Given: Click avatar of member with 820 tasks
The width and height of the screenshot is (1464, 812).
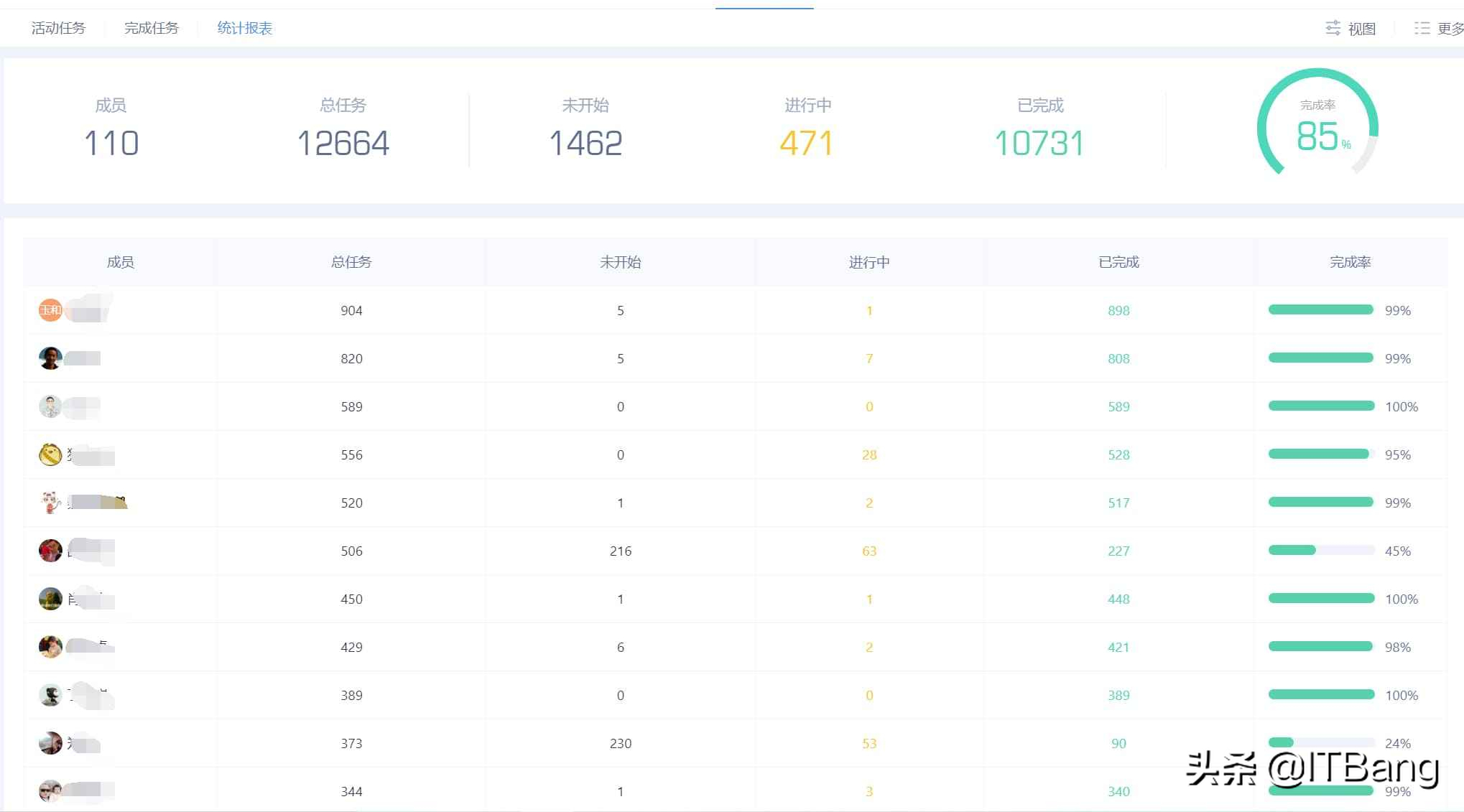Looking at the screenshot, I should 50,358.
